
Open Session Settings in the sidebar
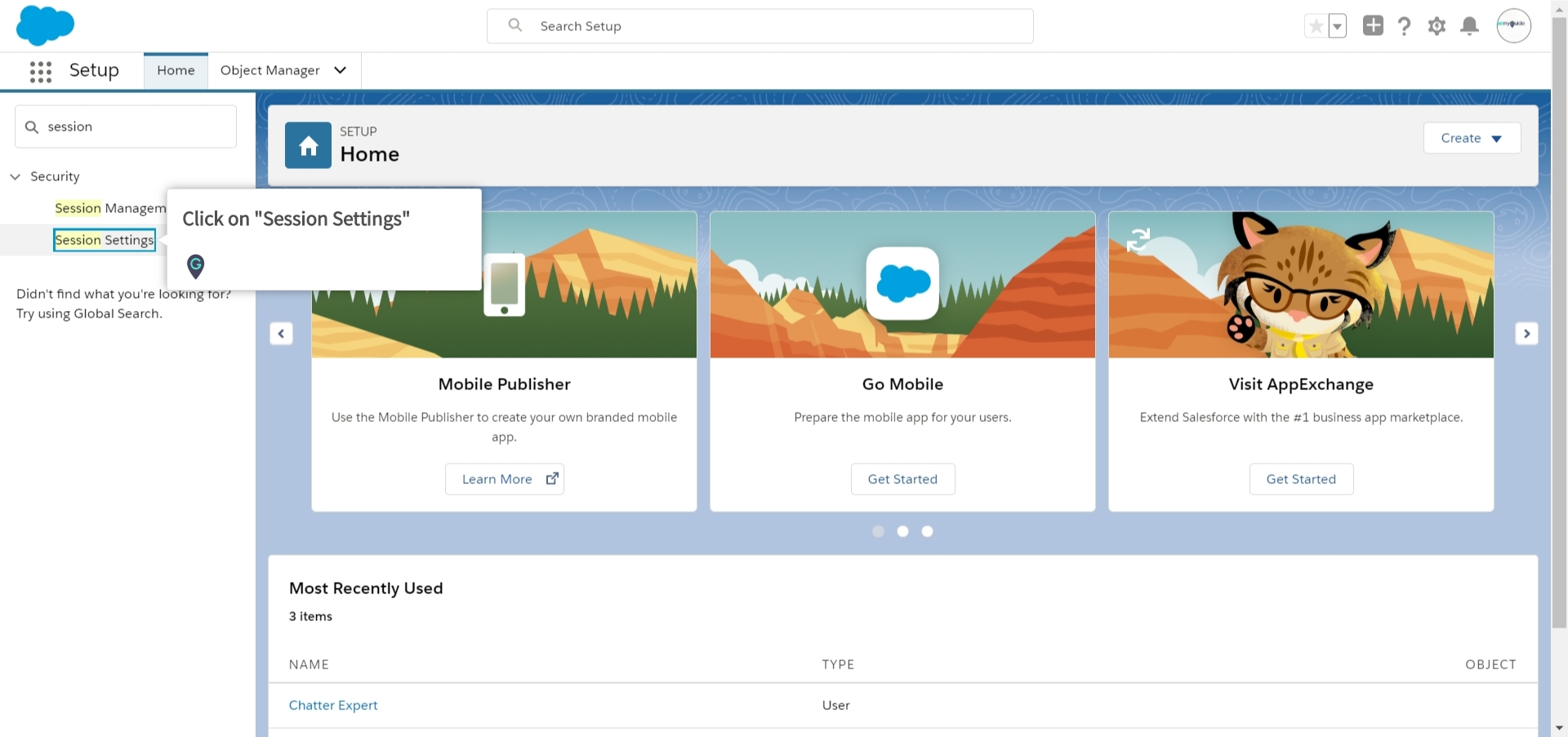[x=105, y=240]
